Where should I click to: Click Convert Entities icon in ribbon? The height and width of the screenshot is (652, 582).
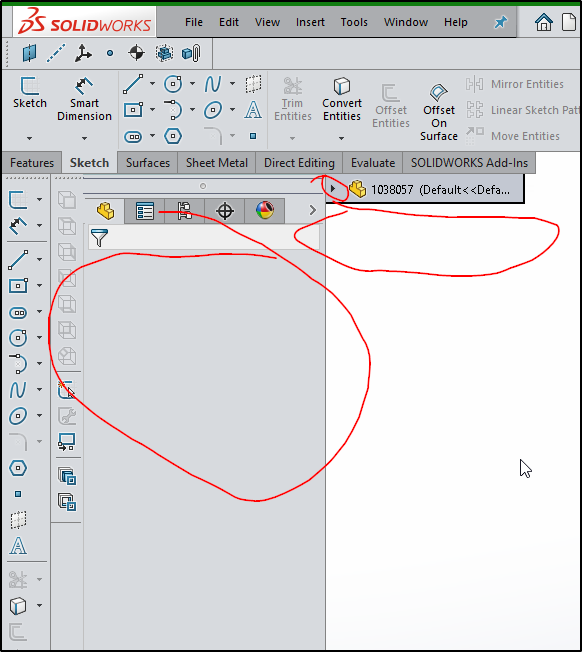point(342,86)
